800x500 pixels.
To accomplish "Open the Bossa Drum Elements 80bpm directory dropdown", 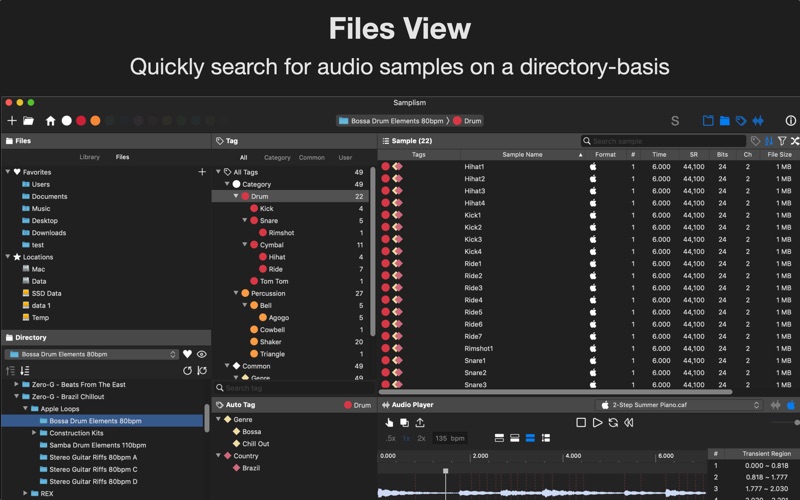I will [92, 354].
